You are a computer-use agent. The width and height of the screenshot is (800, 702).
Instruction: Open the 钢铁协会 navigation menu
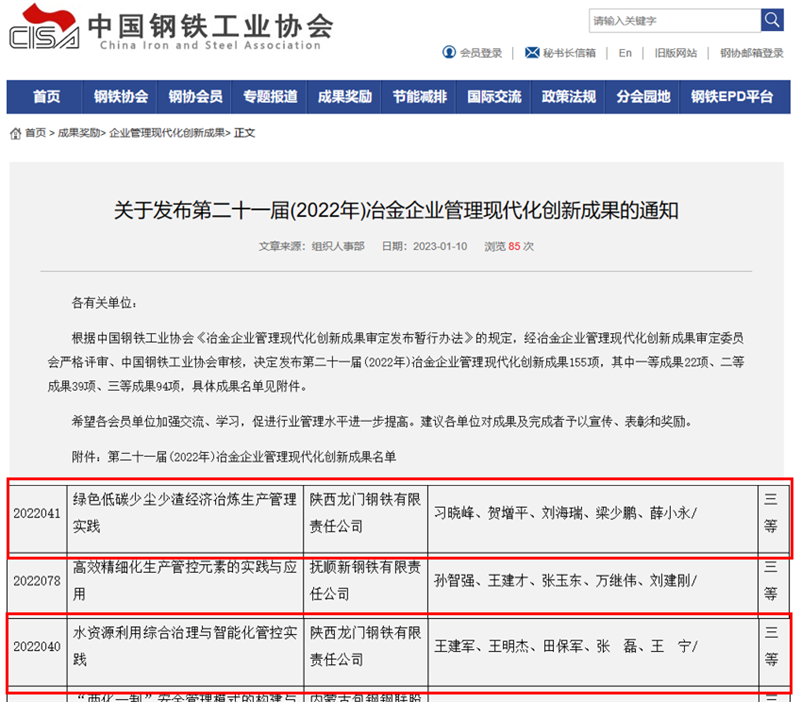click(x=121, y=97)
